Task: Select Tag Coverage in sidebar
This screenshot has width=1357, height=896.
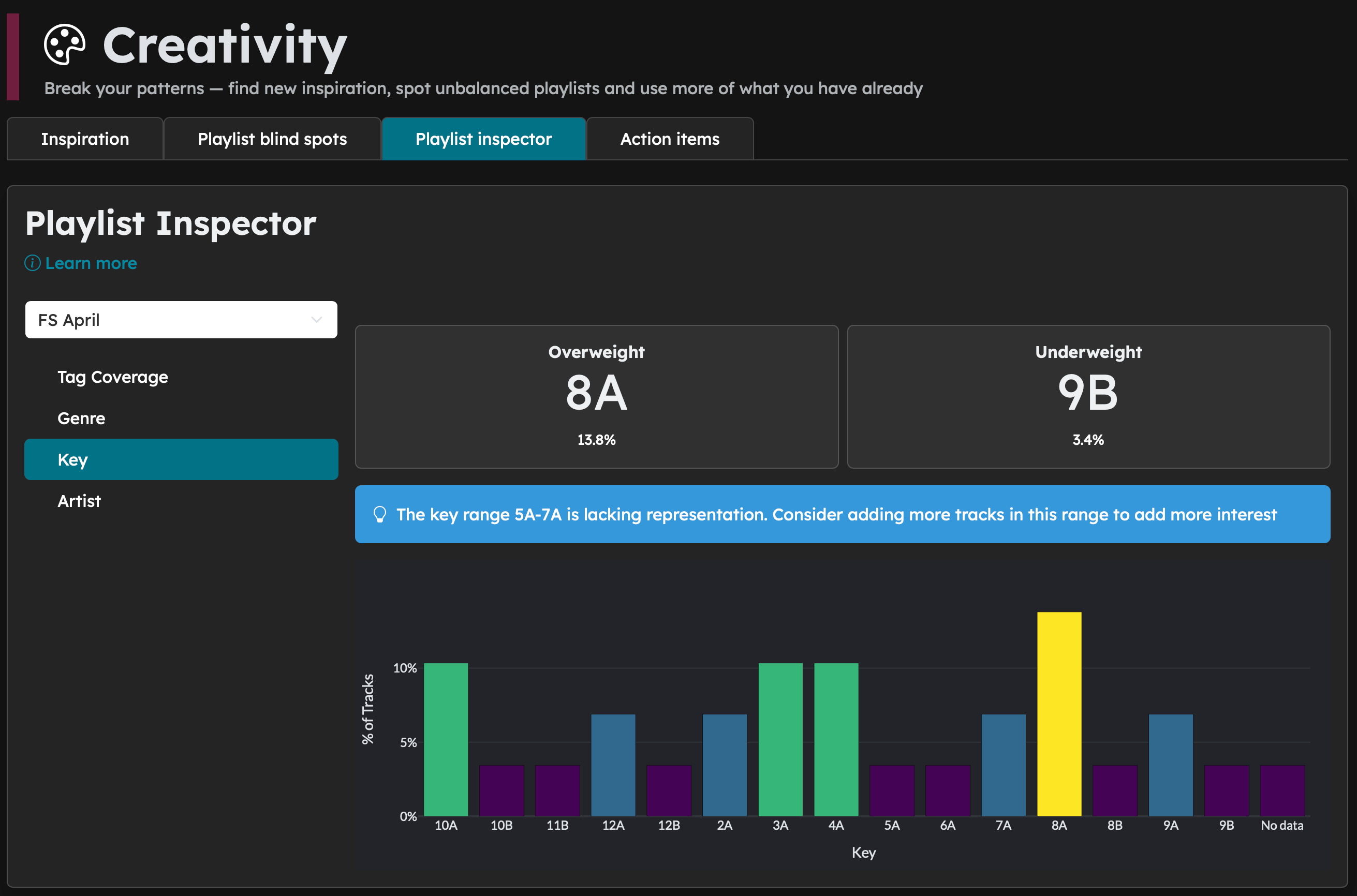Action: 113,377
